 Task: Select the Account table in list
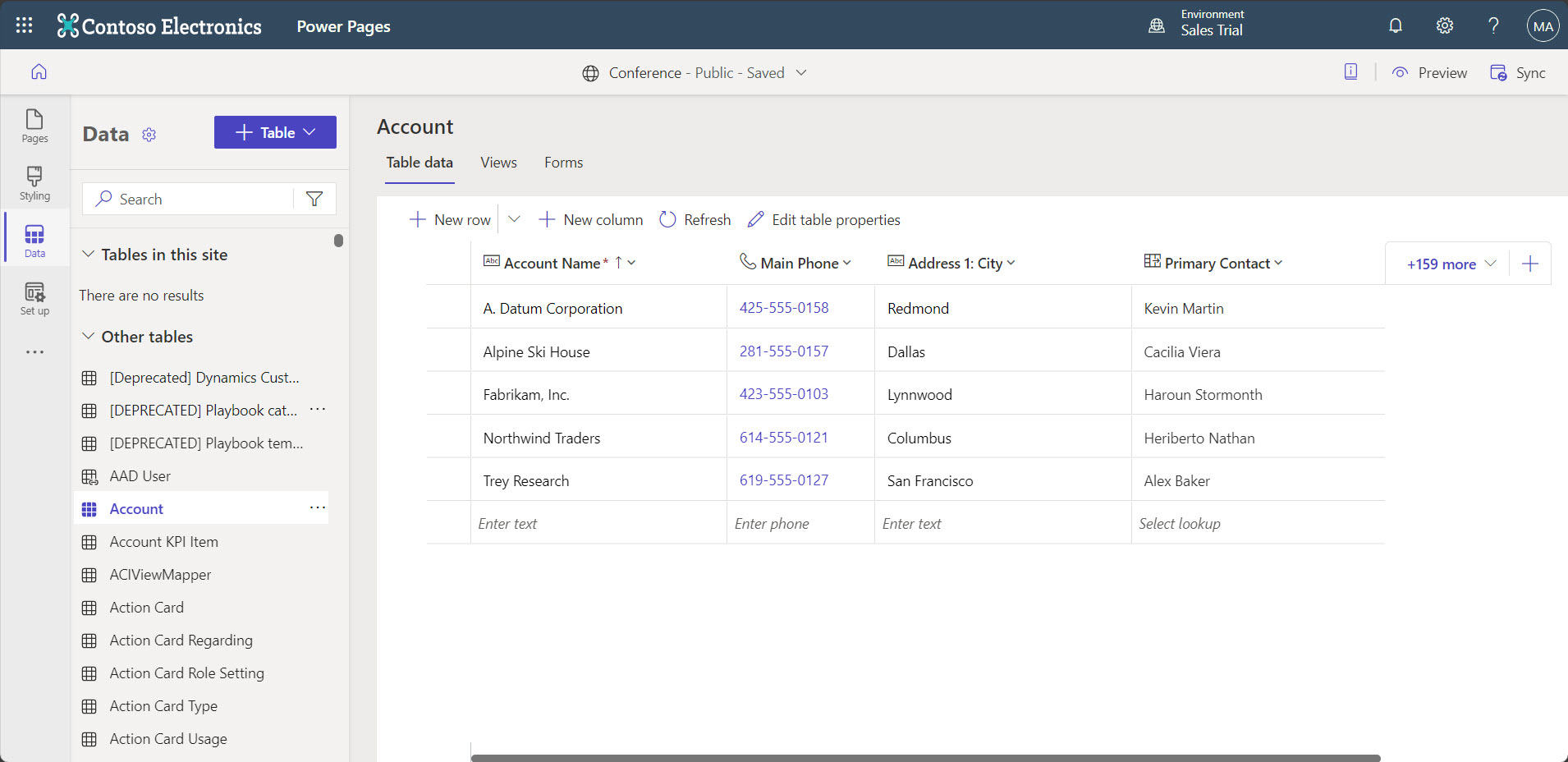coord(201,508)
